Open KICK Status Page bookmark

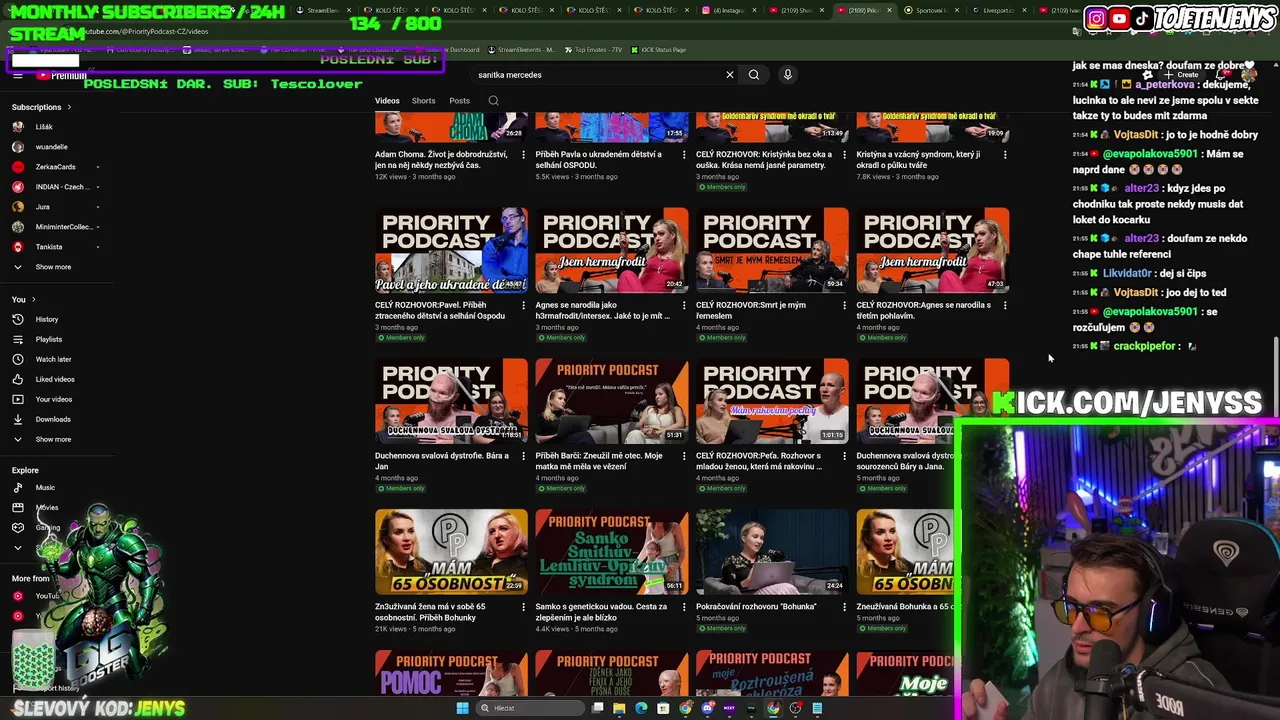657,49
